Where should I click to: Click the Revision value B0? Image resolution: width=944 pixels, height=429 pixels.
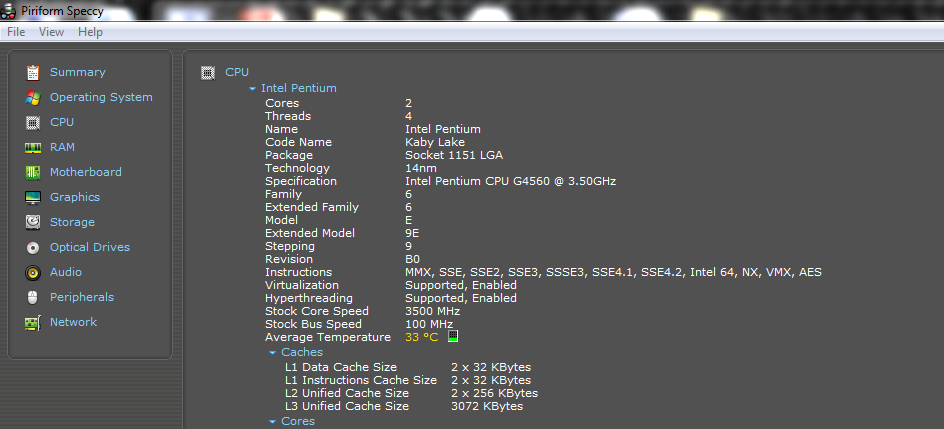(x=412, y=259)
